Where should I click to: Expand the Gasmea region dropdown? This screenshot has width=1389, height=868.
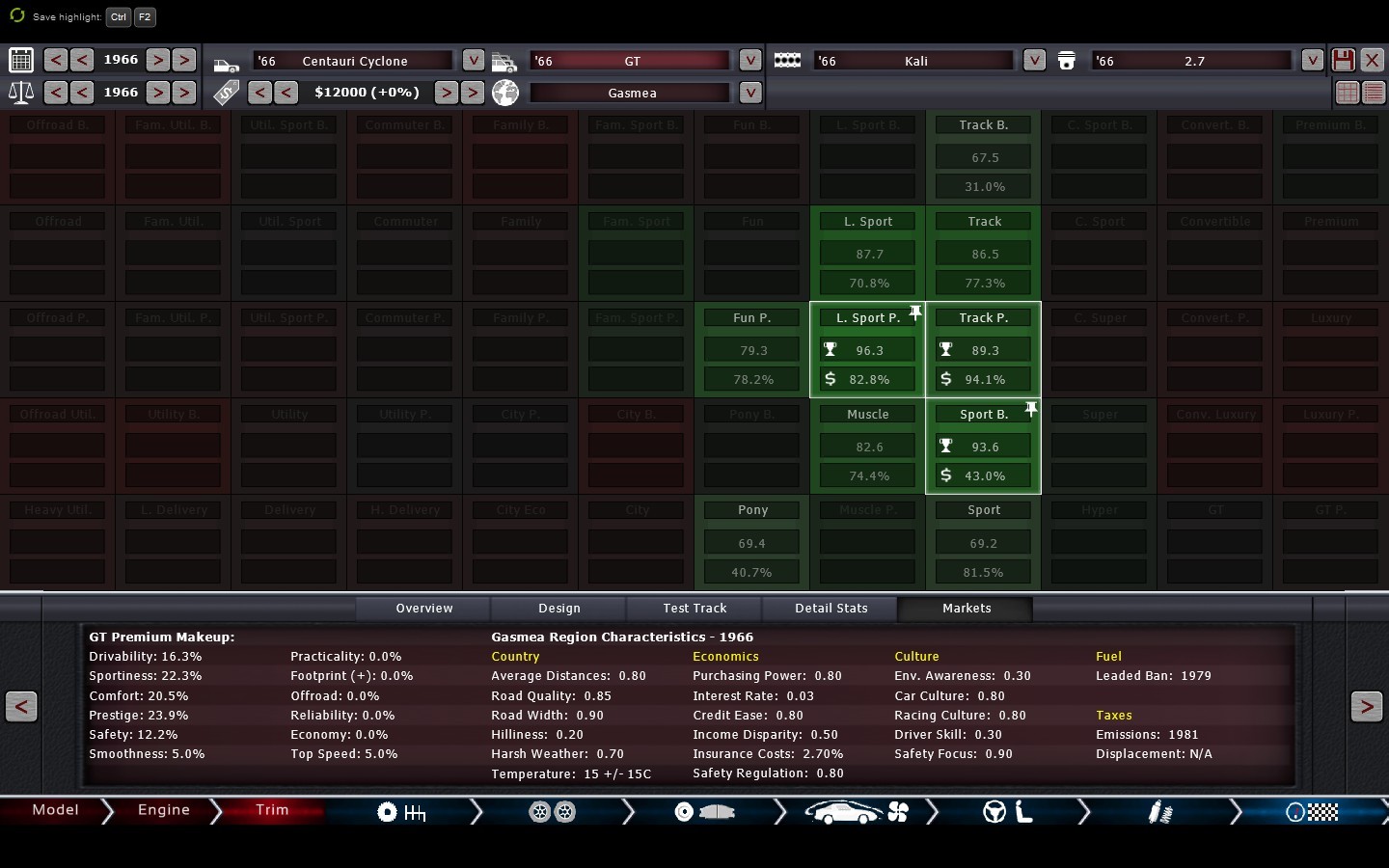click(x=749, y=93)
